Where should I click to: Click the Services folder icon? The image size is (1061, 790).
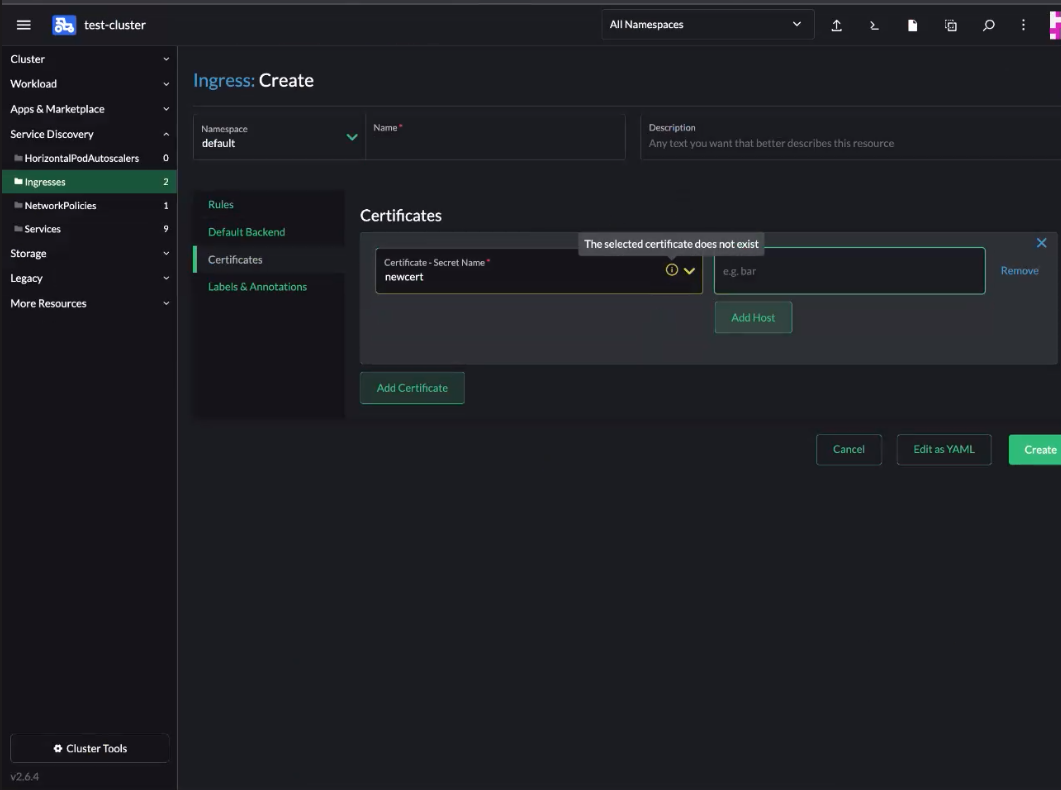click(x=18, y=229)
